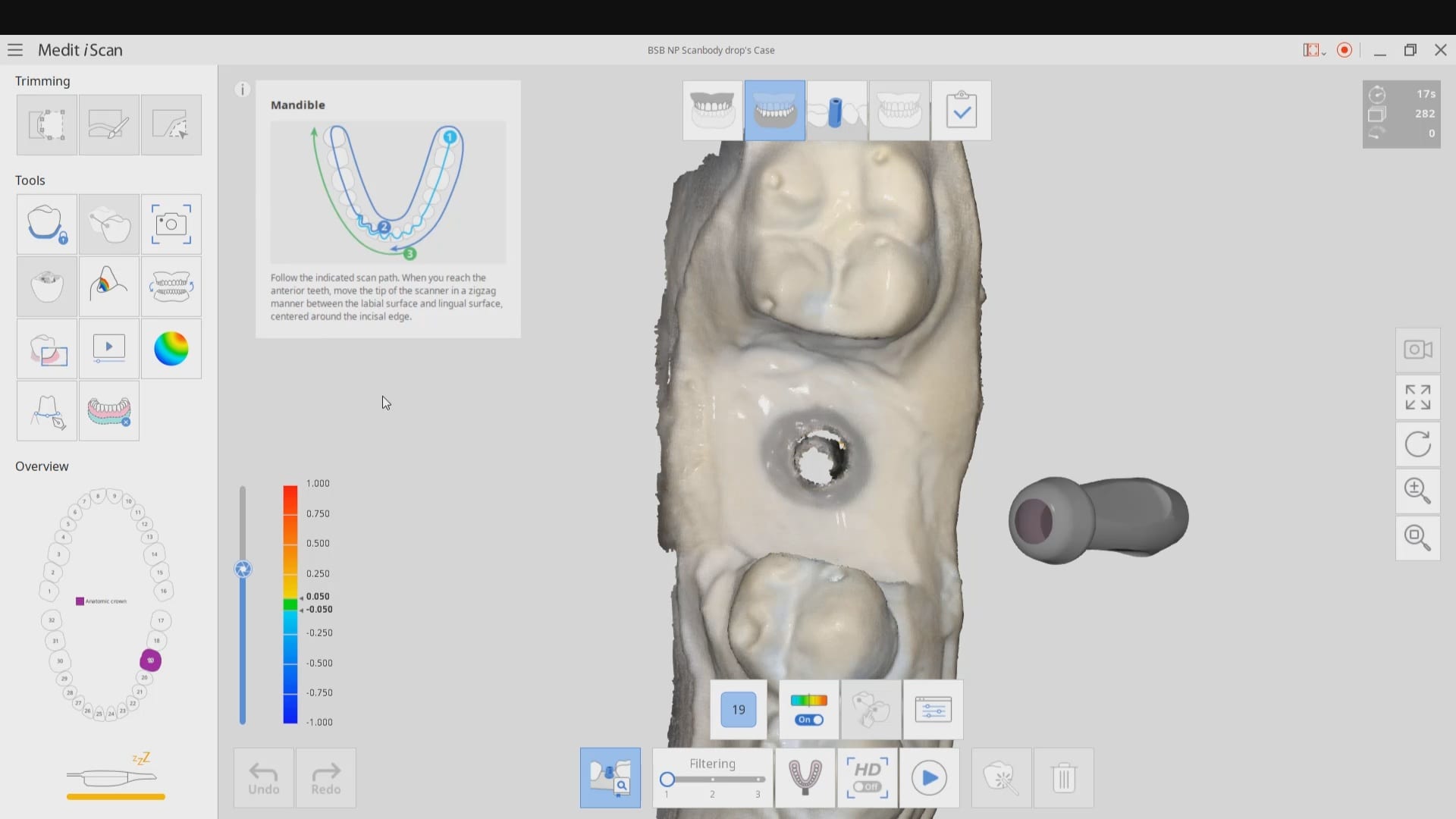Click the denture arch removal tool
The image size is (1456, 819).
109,411
